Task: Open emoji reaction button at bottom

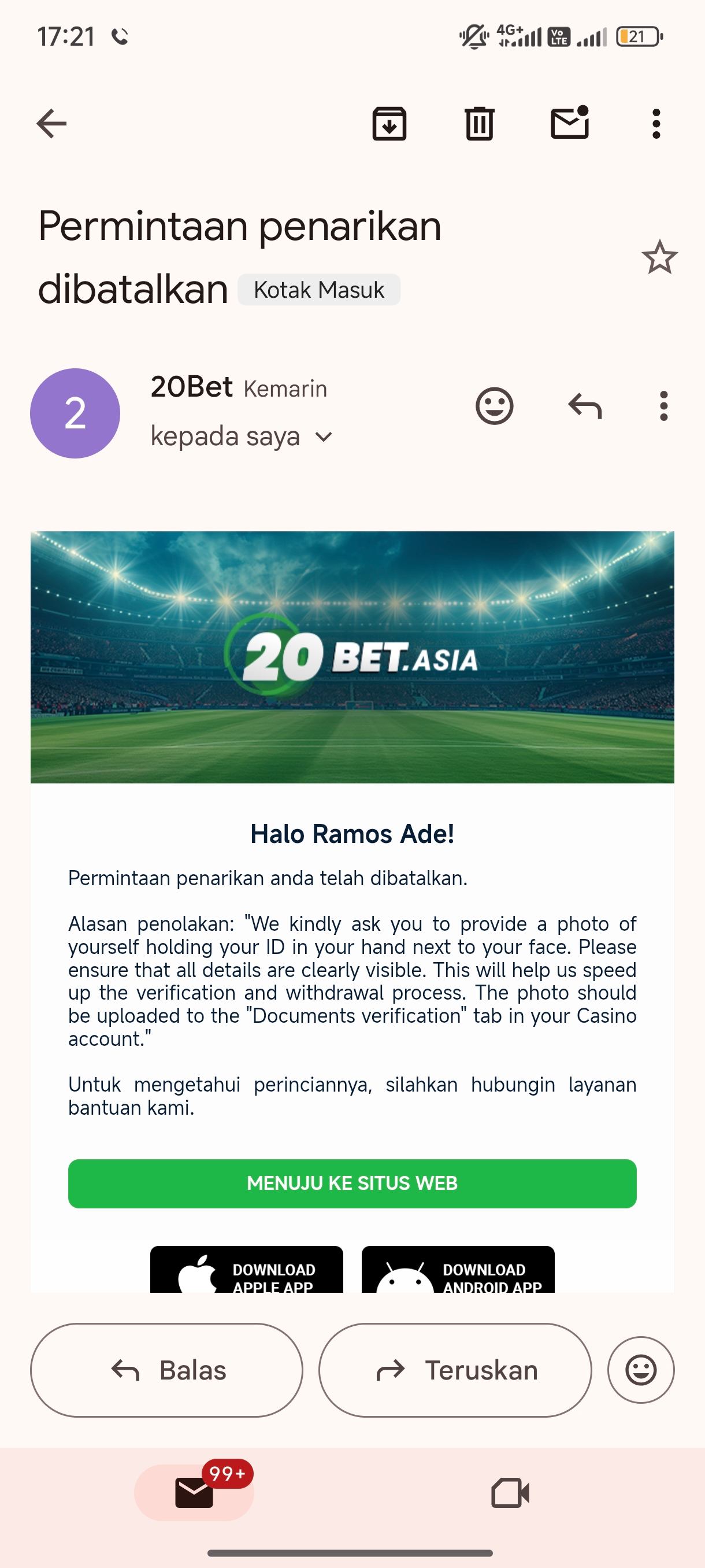Action: [641, 1371]
